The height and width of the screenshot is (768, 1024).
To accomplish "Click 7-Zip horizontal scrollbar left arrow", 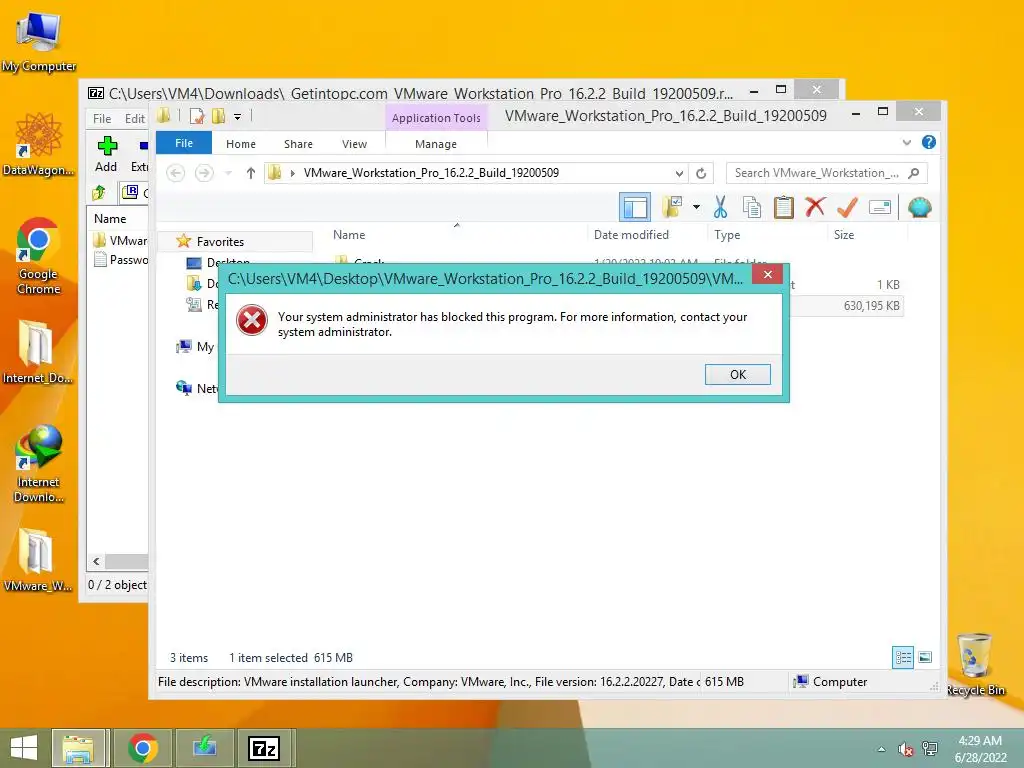I will point(97,562).
